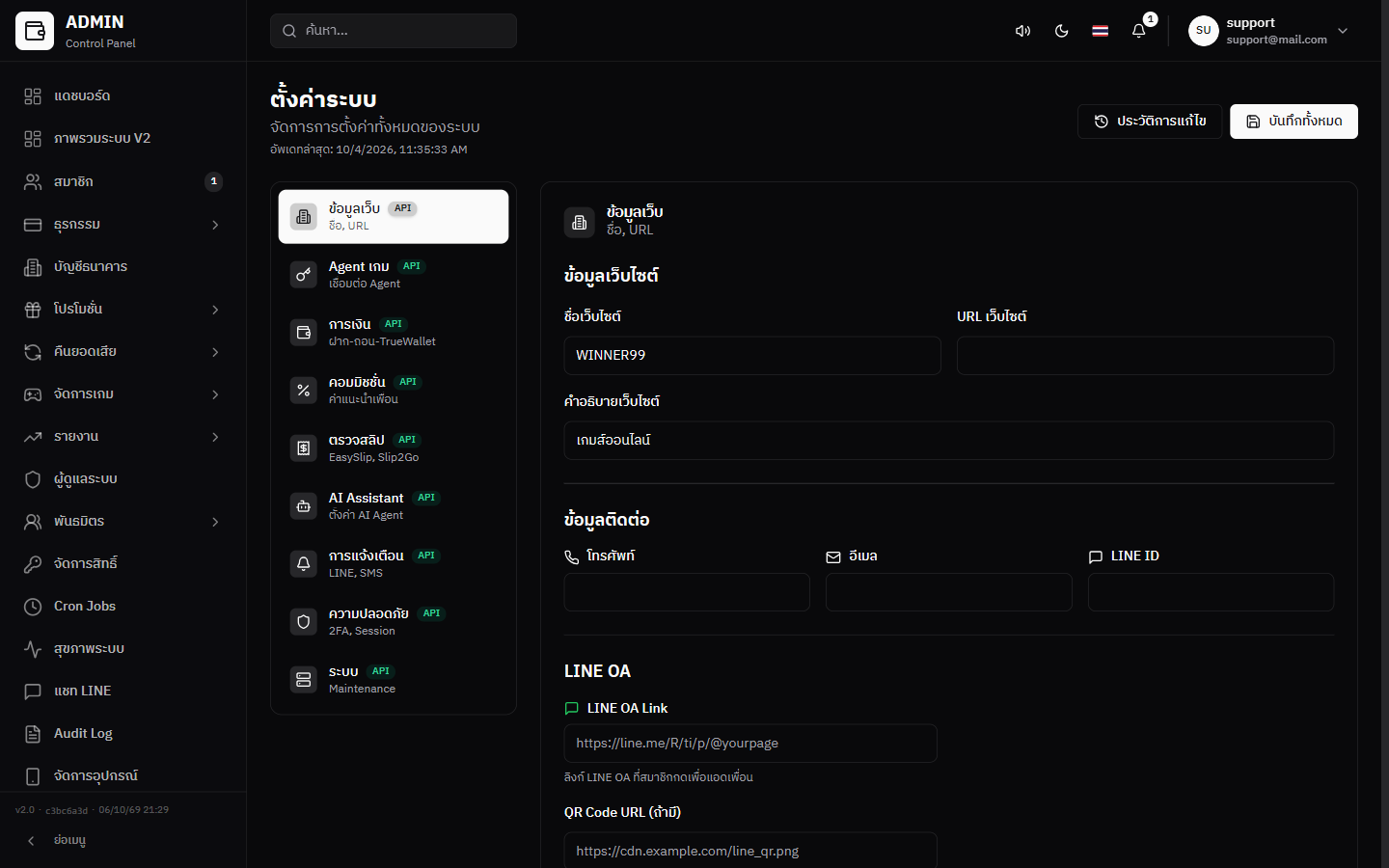
Task: Expand the โปรโมชั่น submenu chevron
Action: tap(215, 310)
